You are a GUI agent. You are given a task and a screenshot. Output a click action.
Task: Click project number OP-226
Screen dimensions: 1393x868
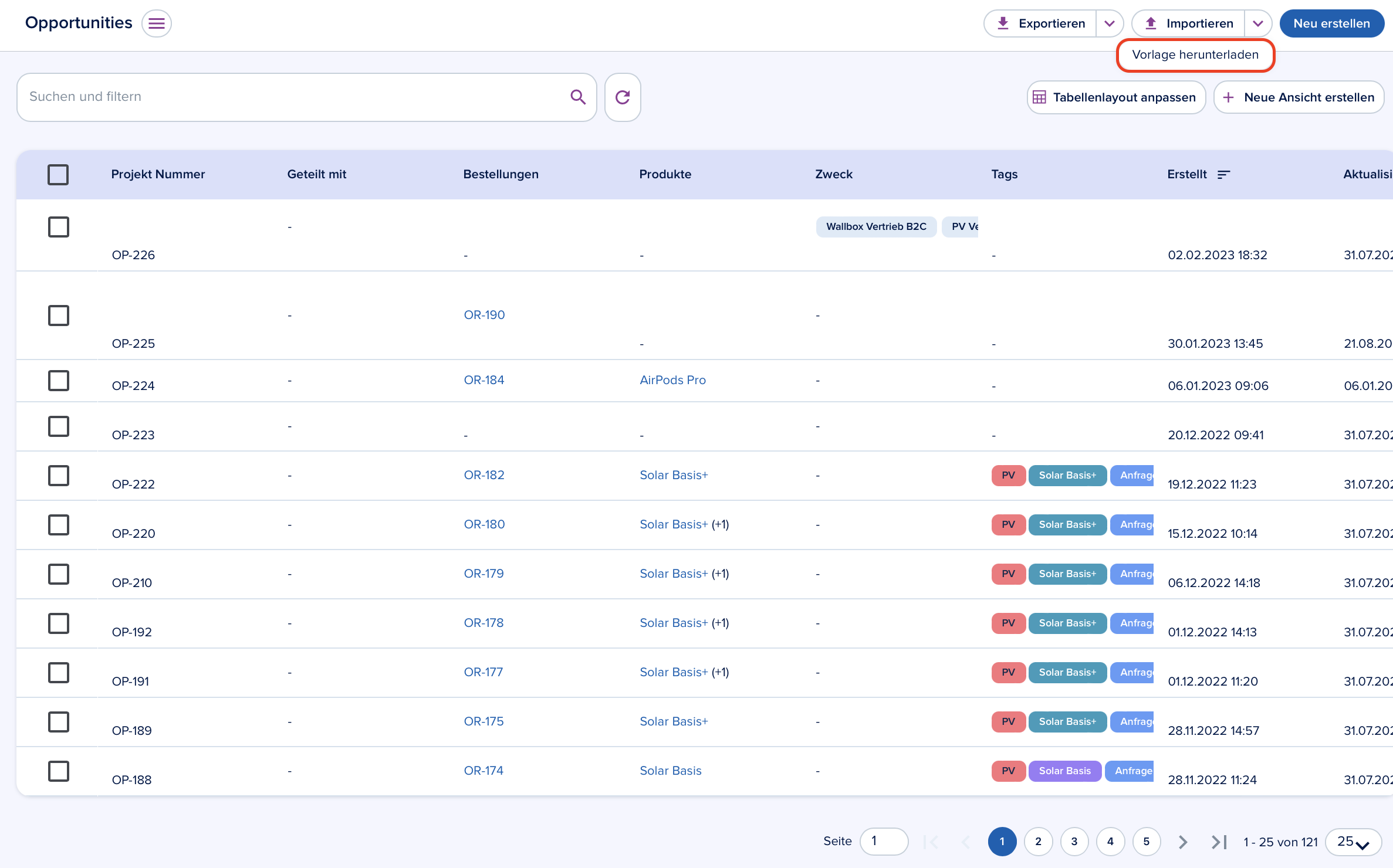(x=133, y=255)
